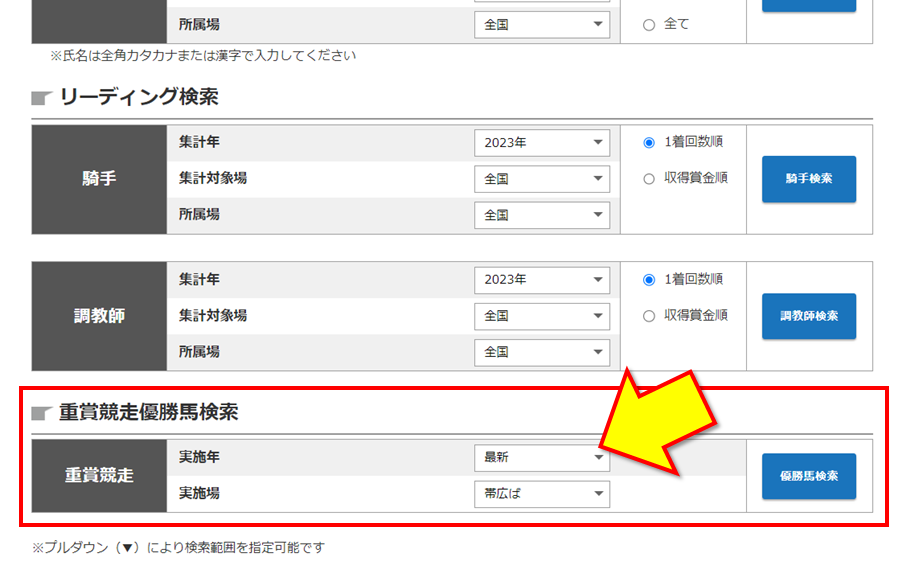This screenshot has width=907, height=567.
Task: Open the 所属場 dropdown in 調教師 section
Action: coord(541,352)
